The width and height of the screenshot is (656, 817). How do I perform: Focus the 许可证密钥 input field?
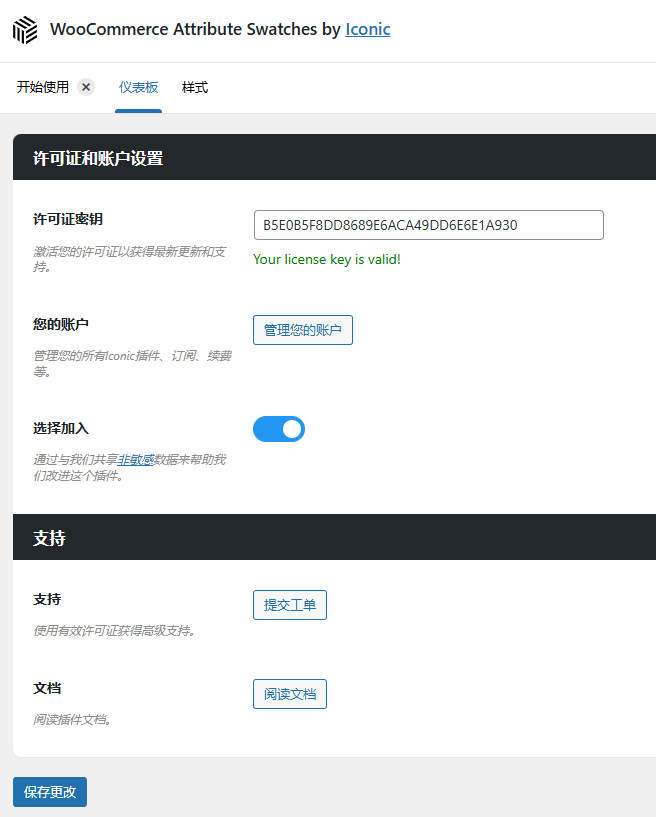click(x=429, y=225)
